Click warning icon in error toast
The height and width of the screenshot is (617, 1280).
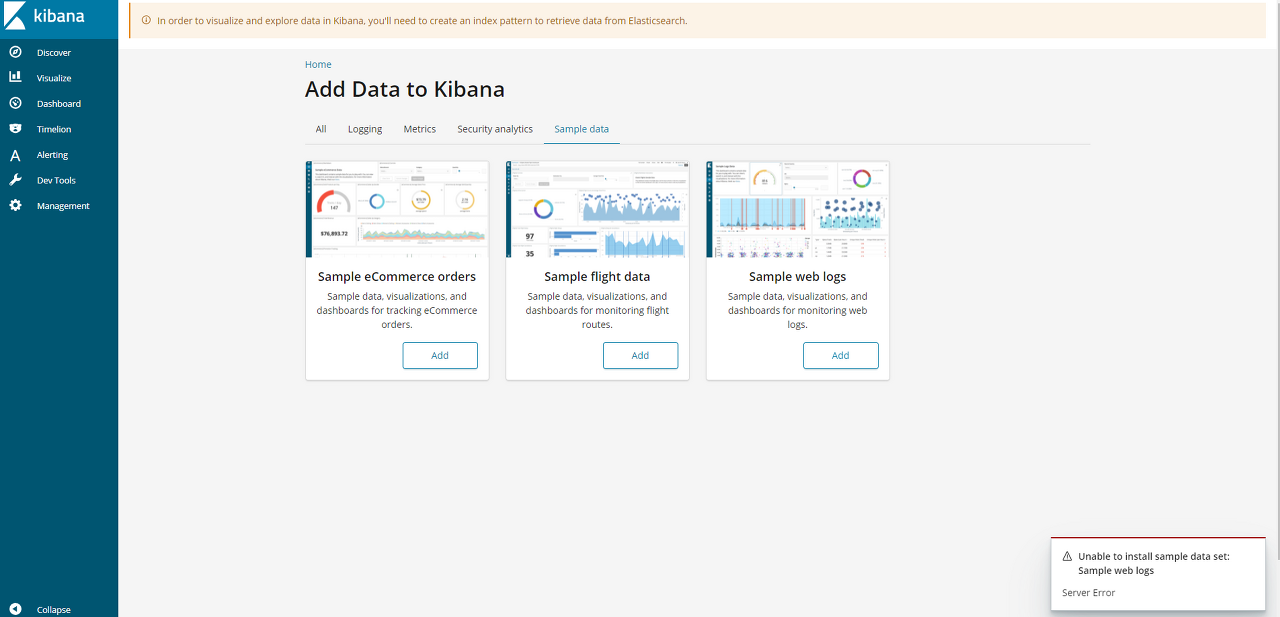[x=1067, y=556]
